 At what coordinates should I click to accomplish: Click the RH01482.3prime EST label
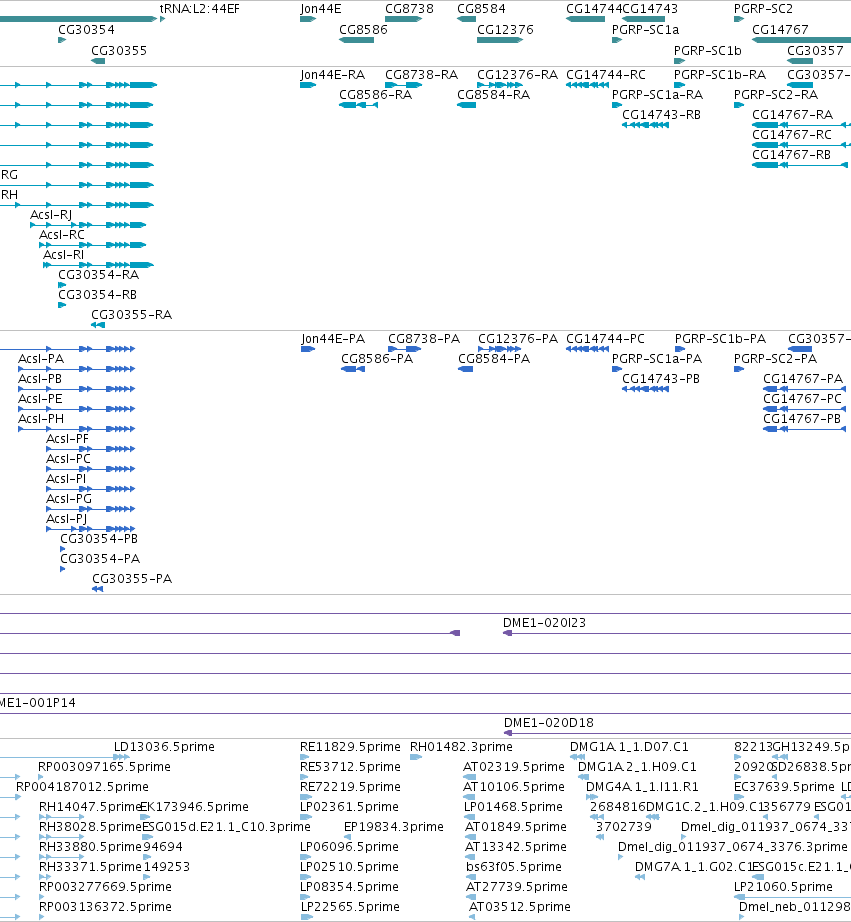pos(462,747)
